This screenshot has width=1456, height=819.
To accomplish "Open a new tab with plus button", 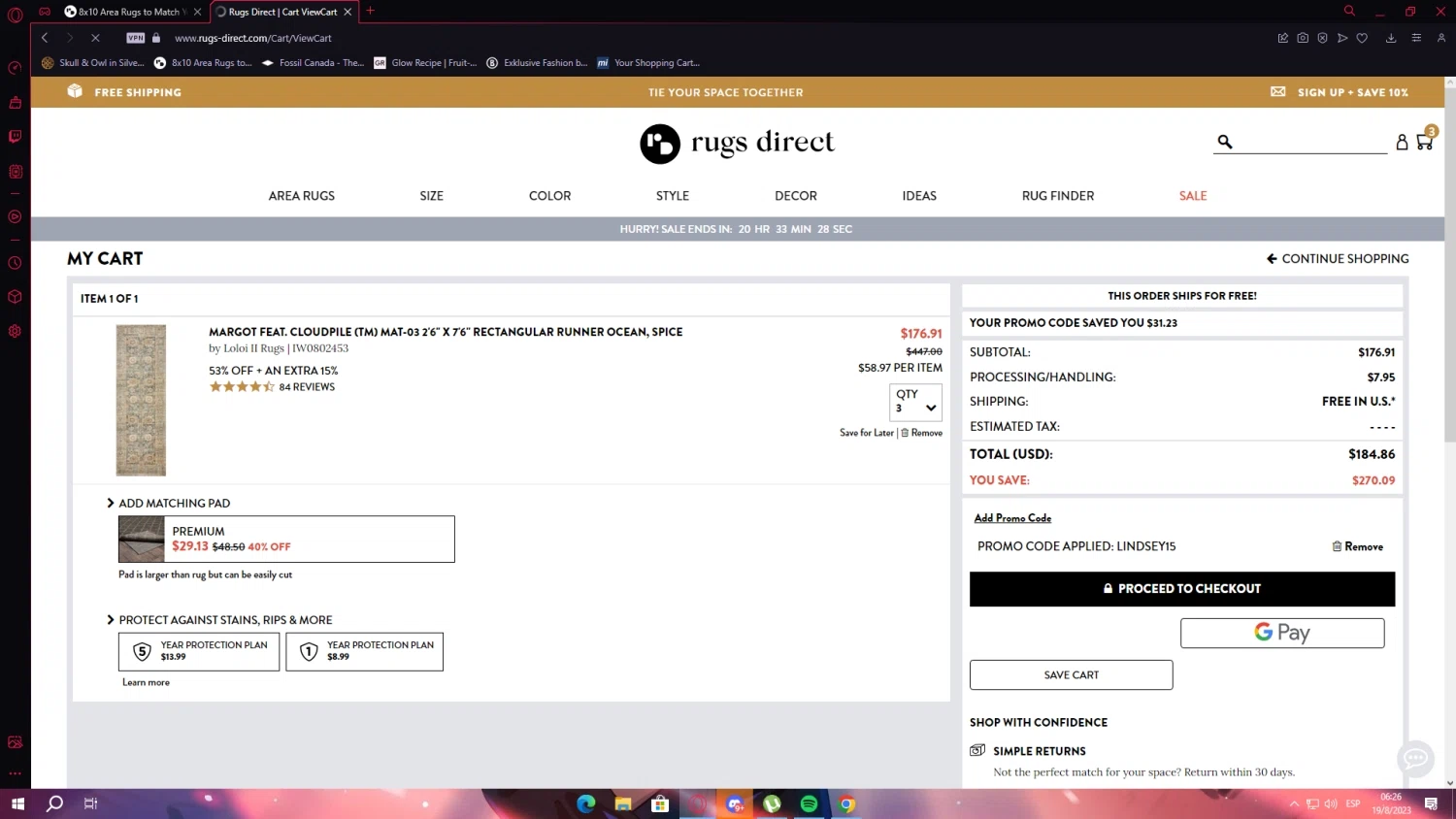I will (x=370, y=11).
